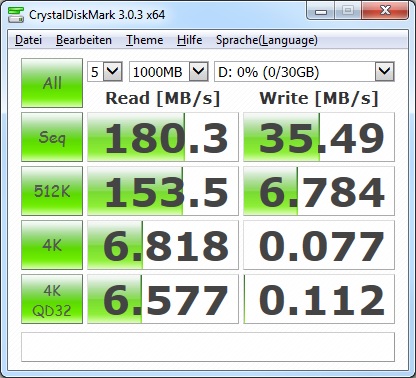Select the 512K read value 153.5
Viewport: 416px width, 378px height.
163,191
